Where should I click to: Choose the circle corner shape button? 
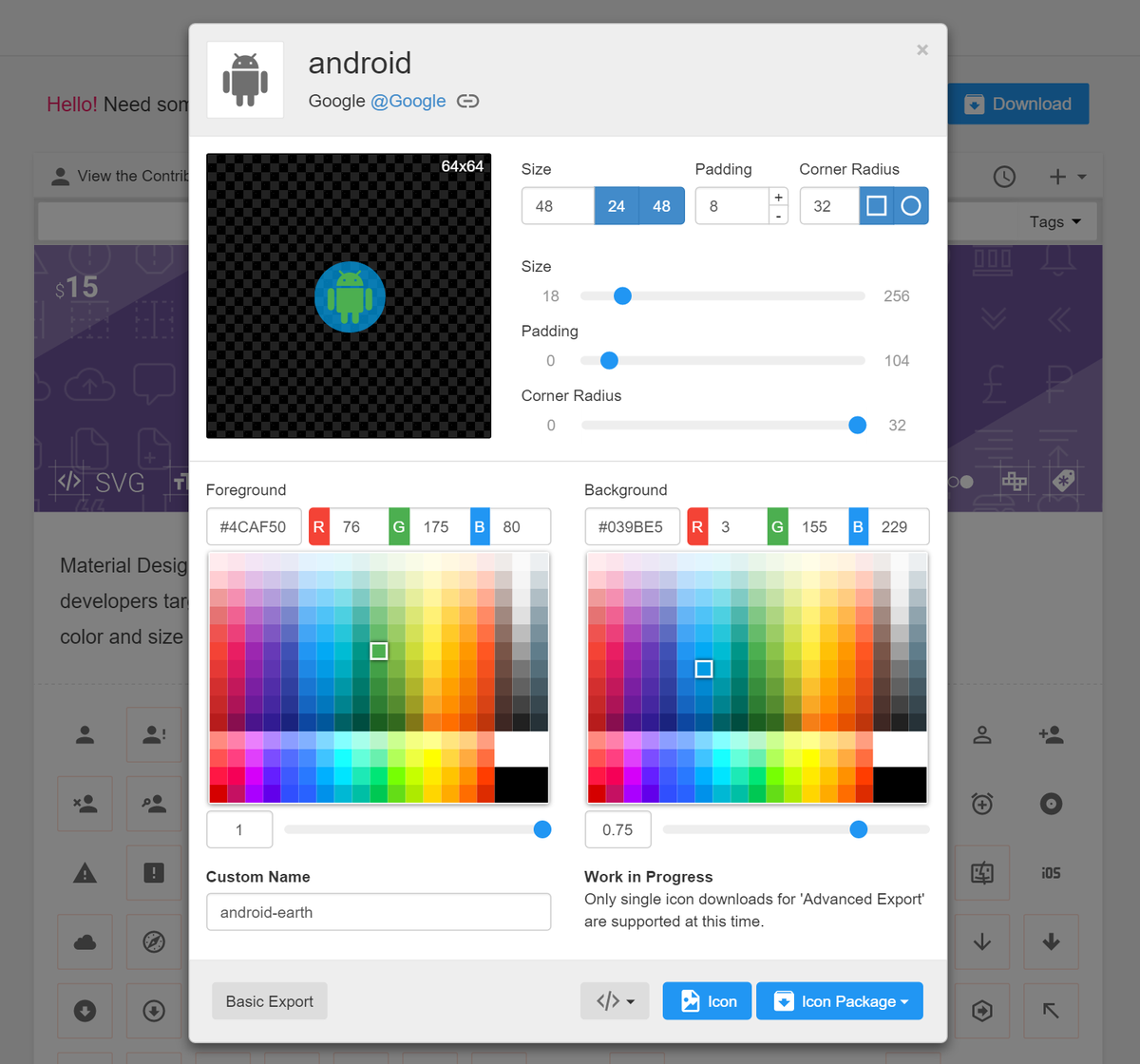pyautogui.click(x=911, y=206)
